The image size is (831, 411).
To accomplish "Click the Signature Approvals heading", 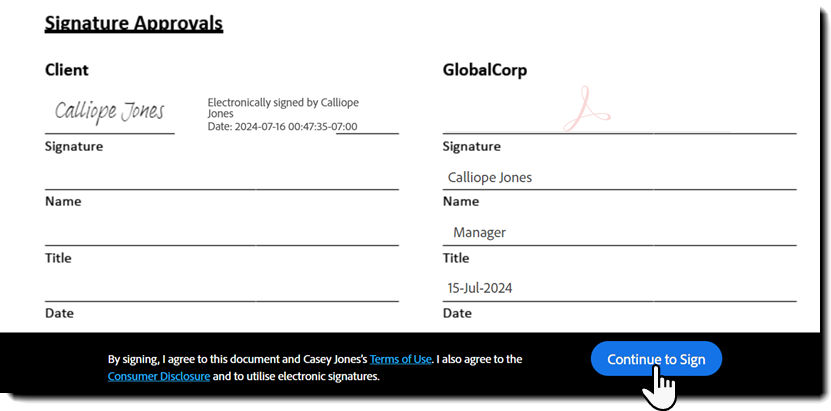I will [133, 22].
